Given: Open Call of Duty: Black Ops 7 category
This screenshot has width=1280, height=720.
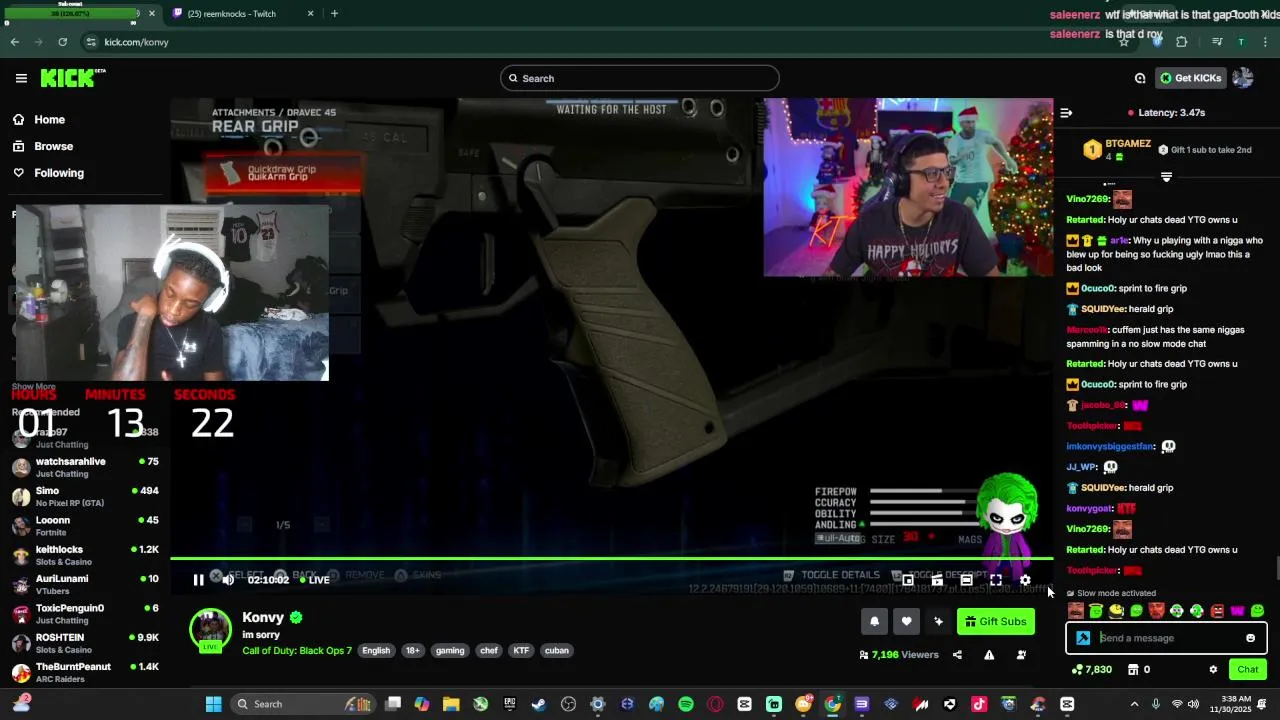Looking at the screenshot, I should click(x=297, y=650).
